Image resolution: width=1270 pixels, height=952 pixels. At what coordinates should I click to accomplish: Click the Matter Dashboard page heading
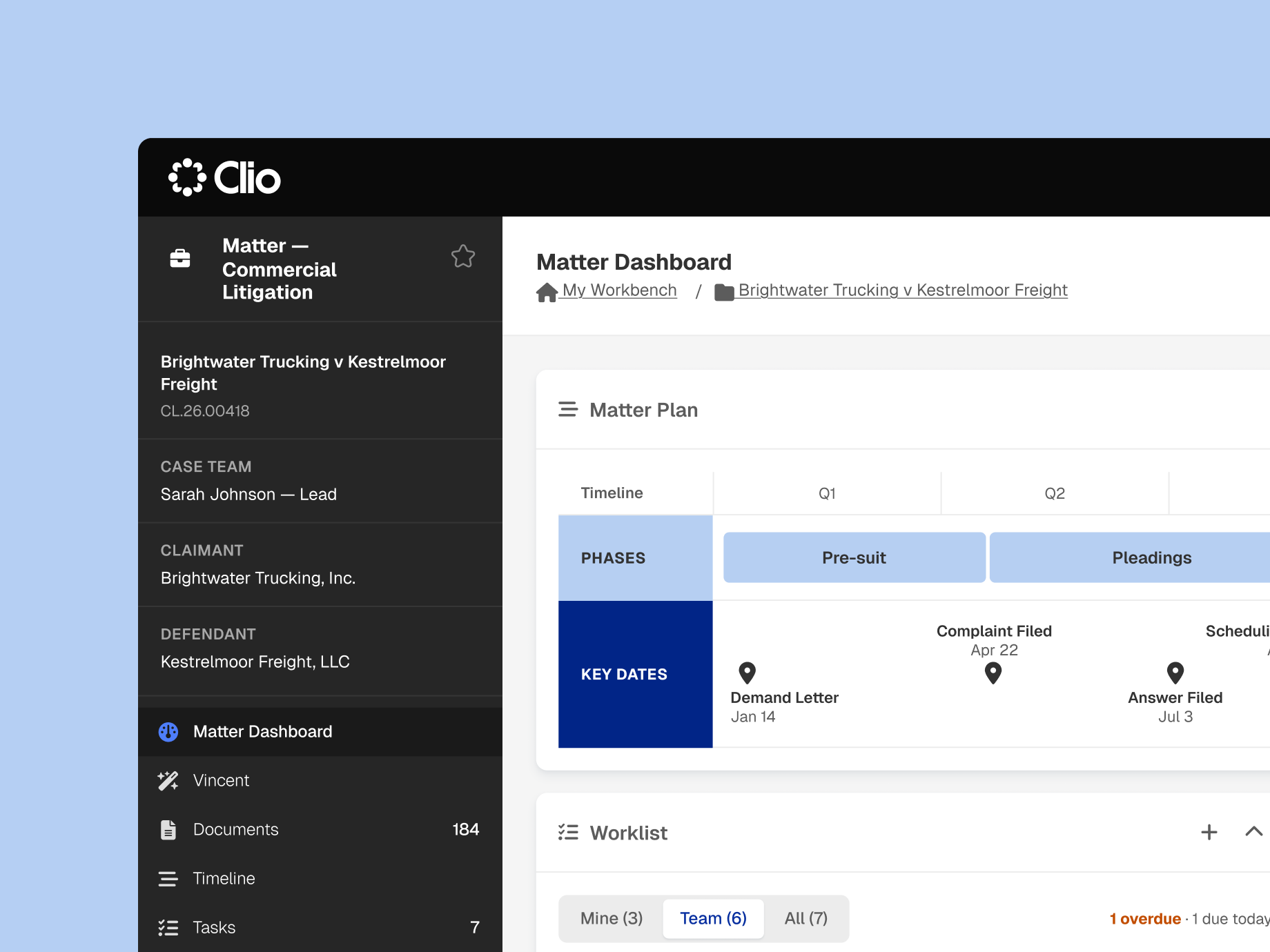tap(634, 262)
